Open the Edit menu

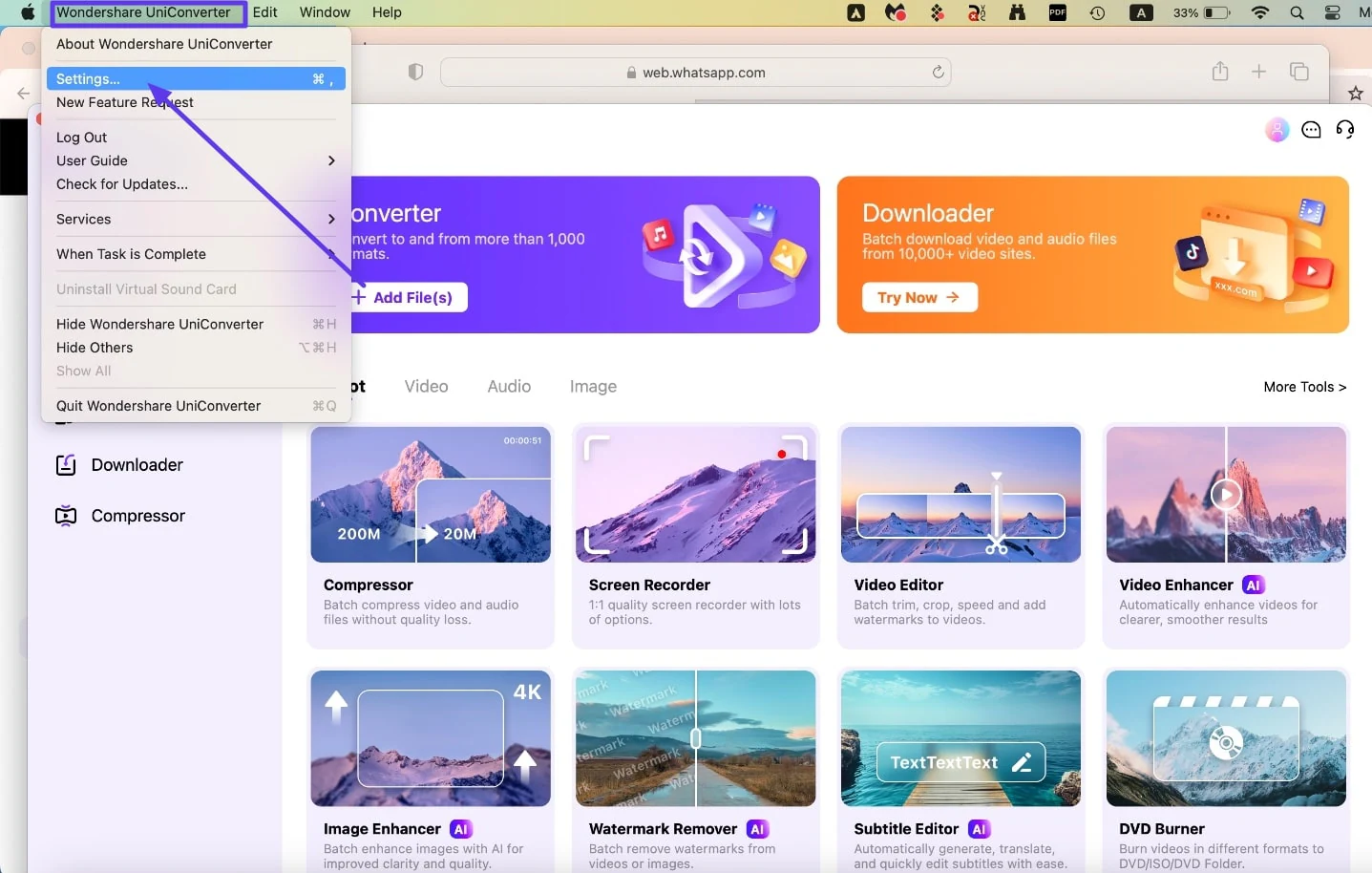coord(264,12)
